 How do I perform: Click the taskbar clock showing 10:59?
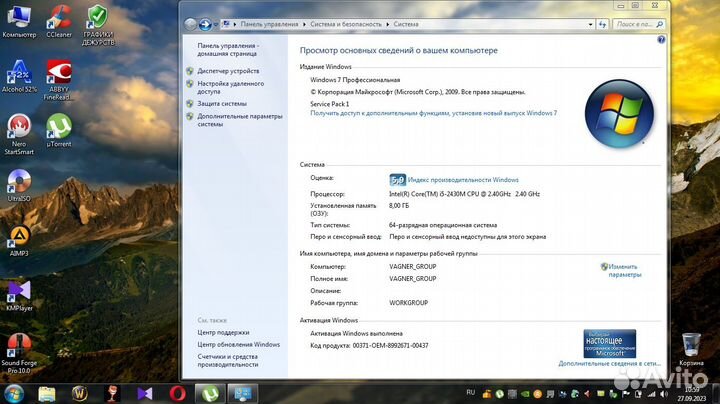(x=691, y=394)
